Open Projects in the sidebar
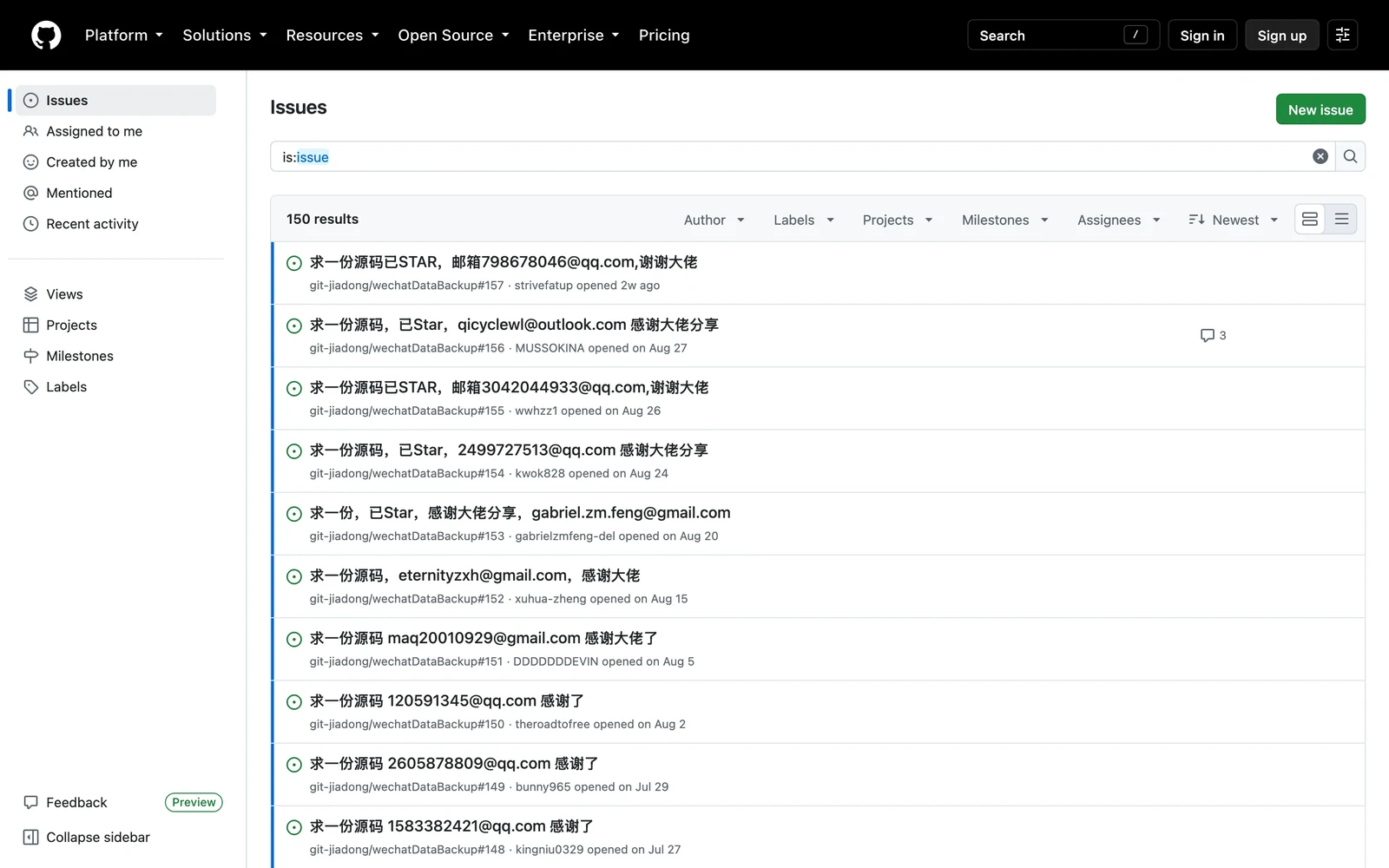Image resolution: width=1389 pixels, height=868 pixels. 116,325
